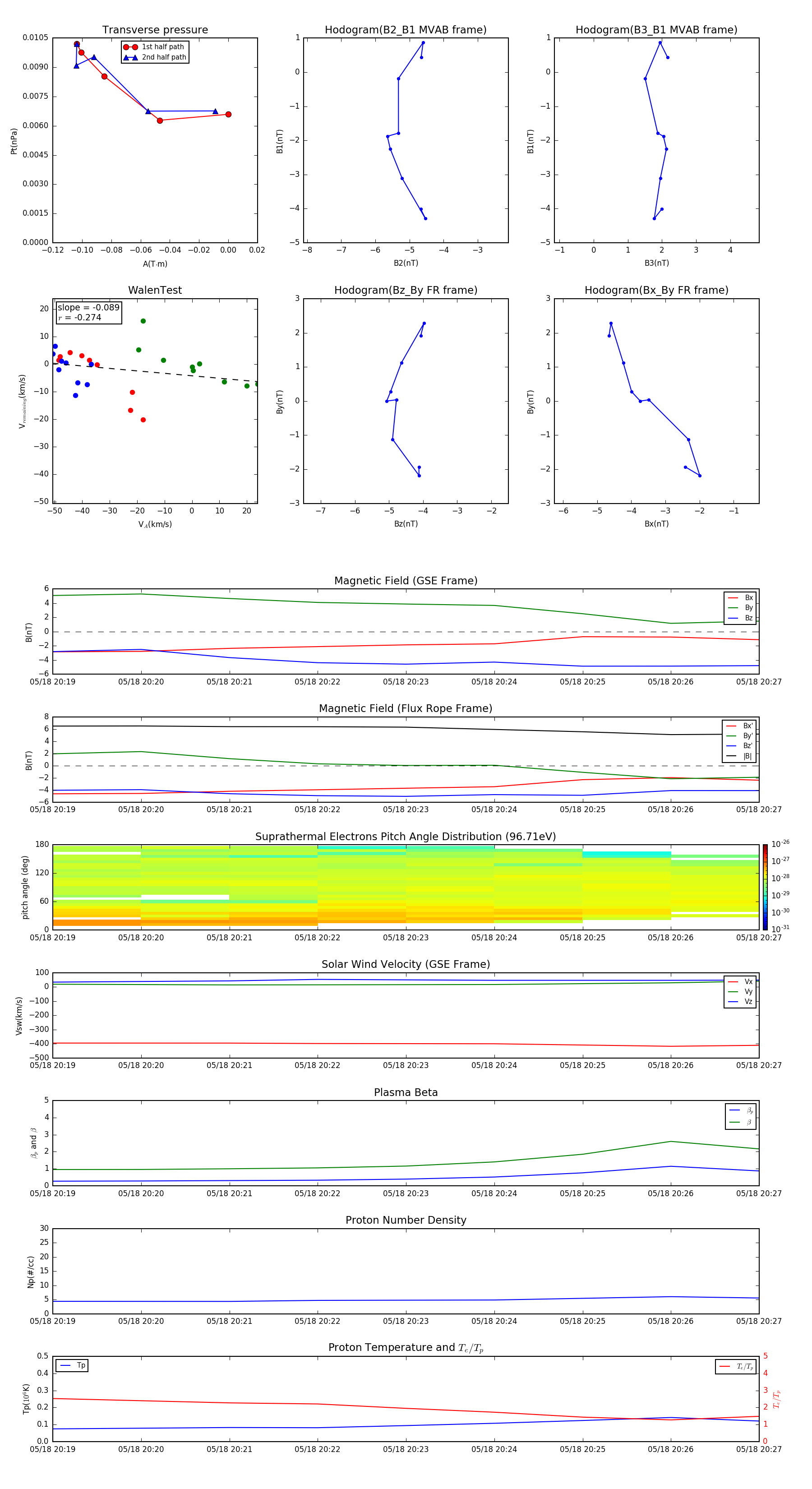The image size is (812, 1489).
Task: Click the 'Hodogram(Bz_By FR frame)' title
Action: (x=406, y=290)
